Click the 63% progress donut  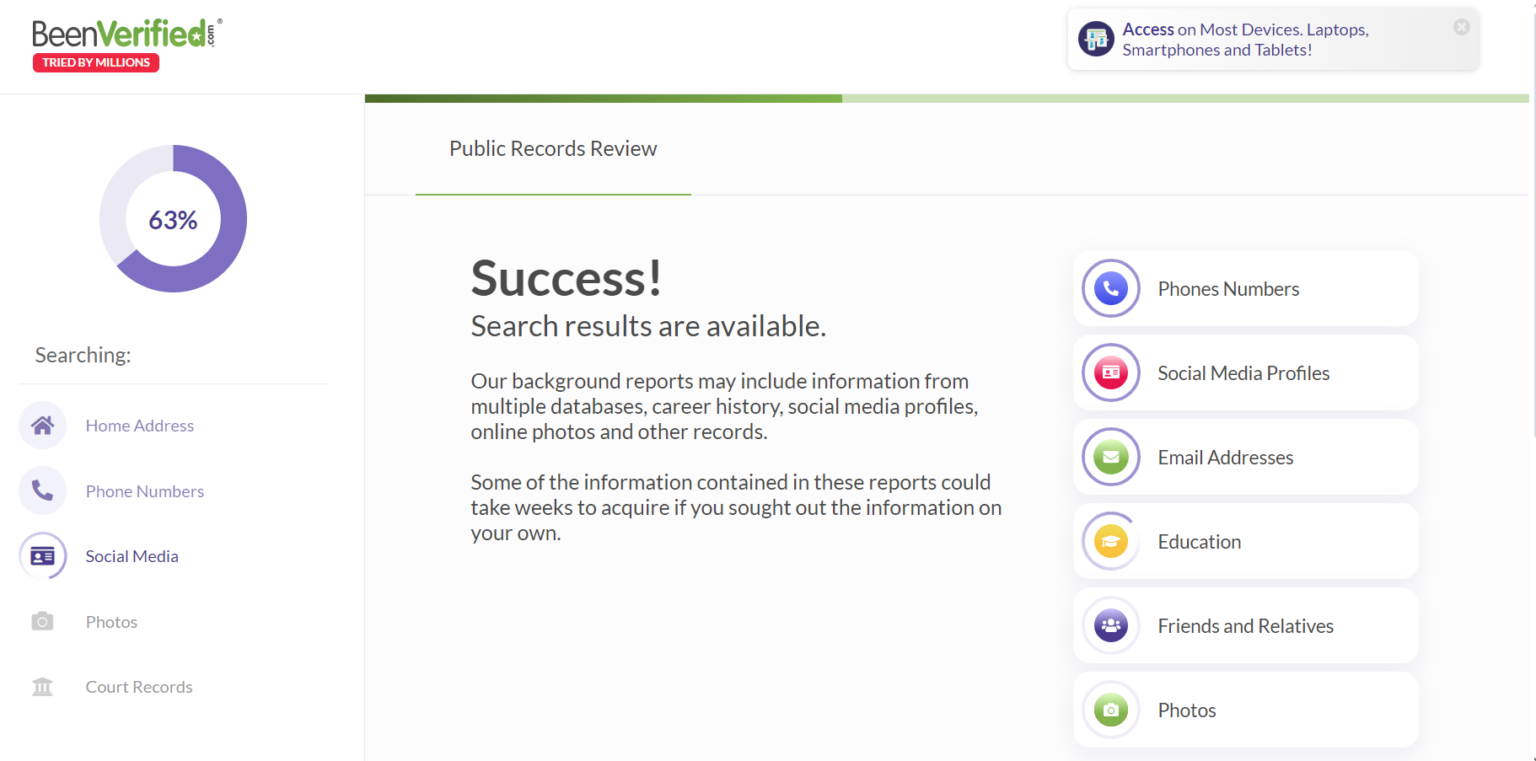point(173,219)
